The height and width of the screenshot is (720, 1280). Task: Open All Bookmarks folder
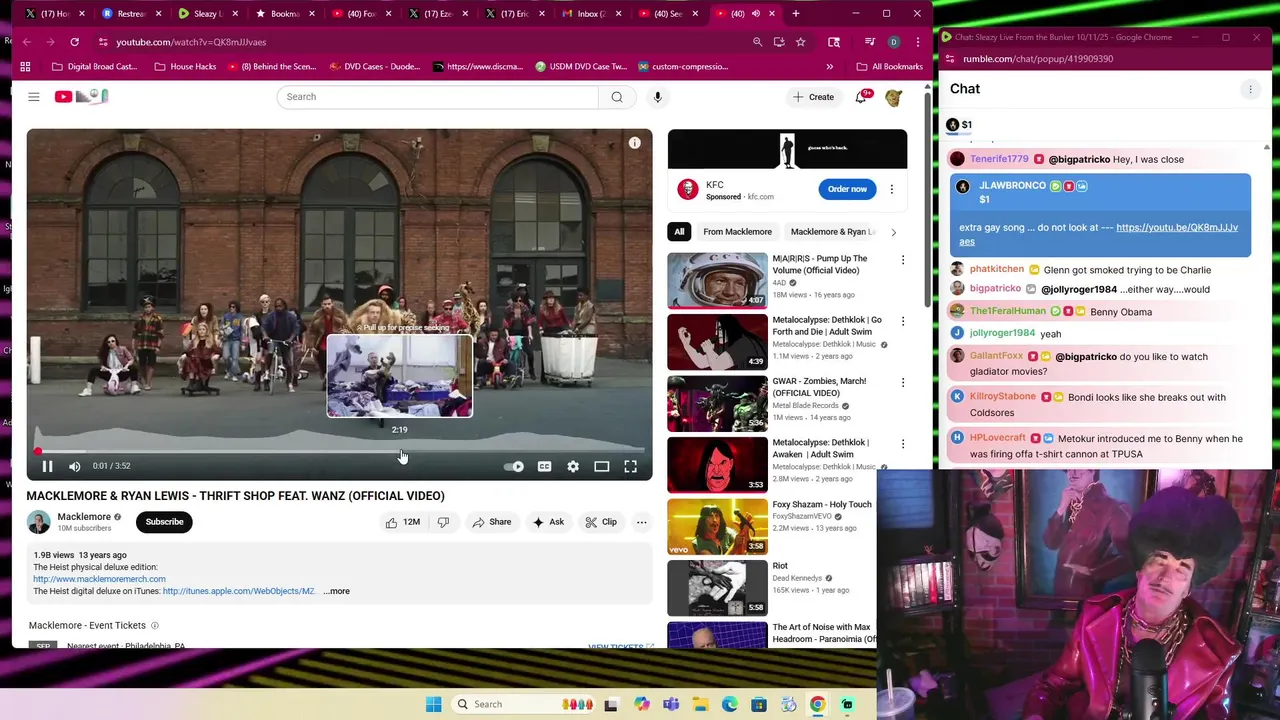890,67
